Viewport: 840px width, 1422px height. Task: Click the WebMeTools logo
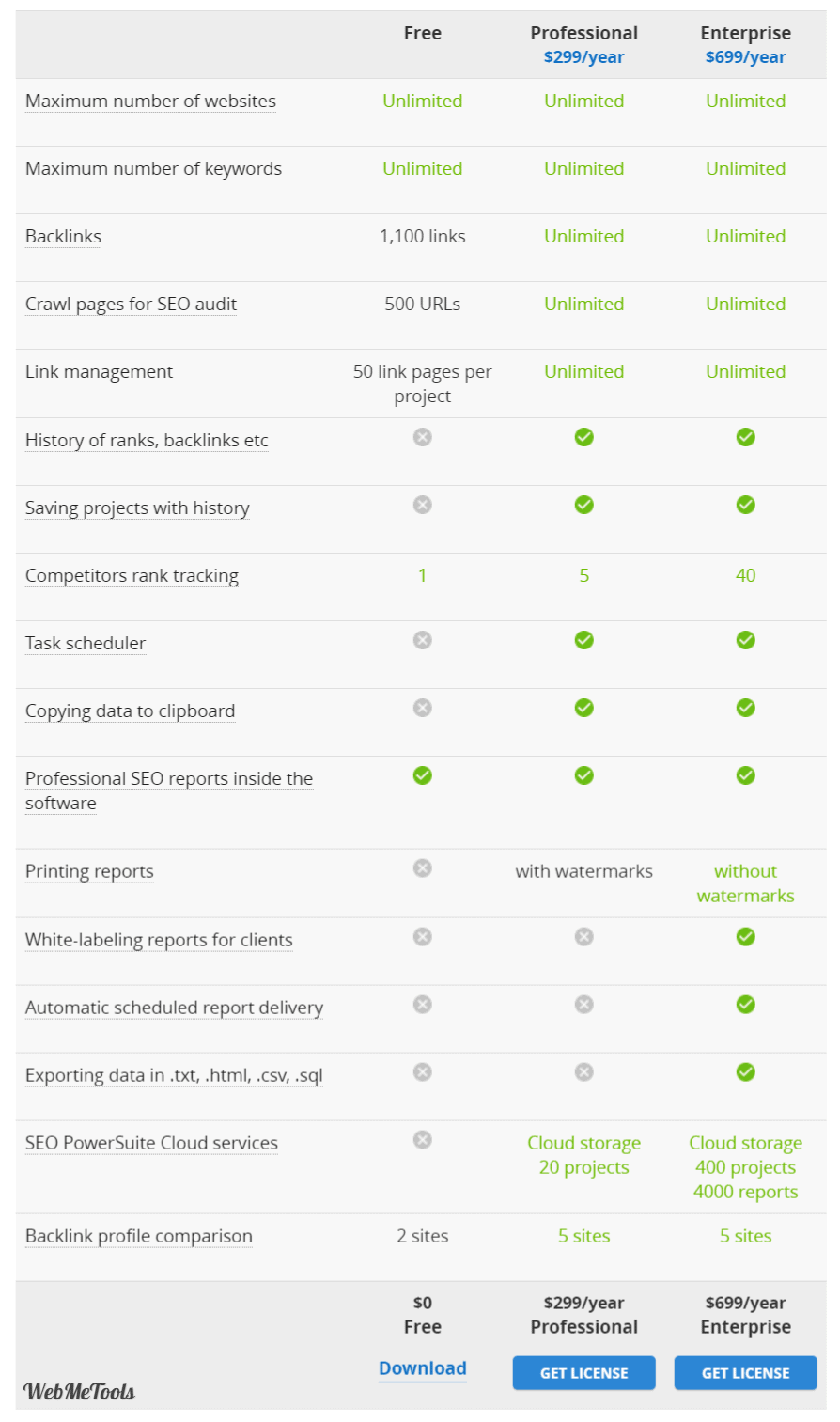pyautogui.click(x=79, y=1391)
